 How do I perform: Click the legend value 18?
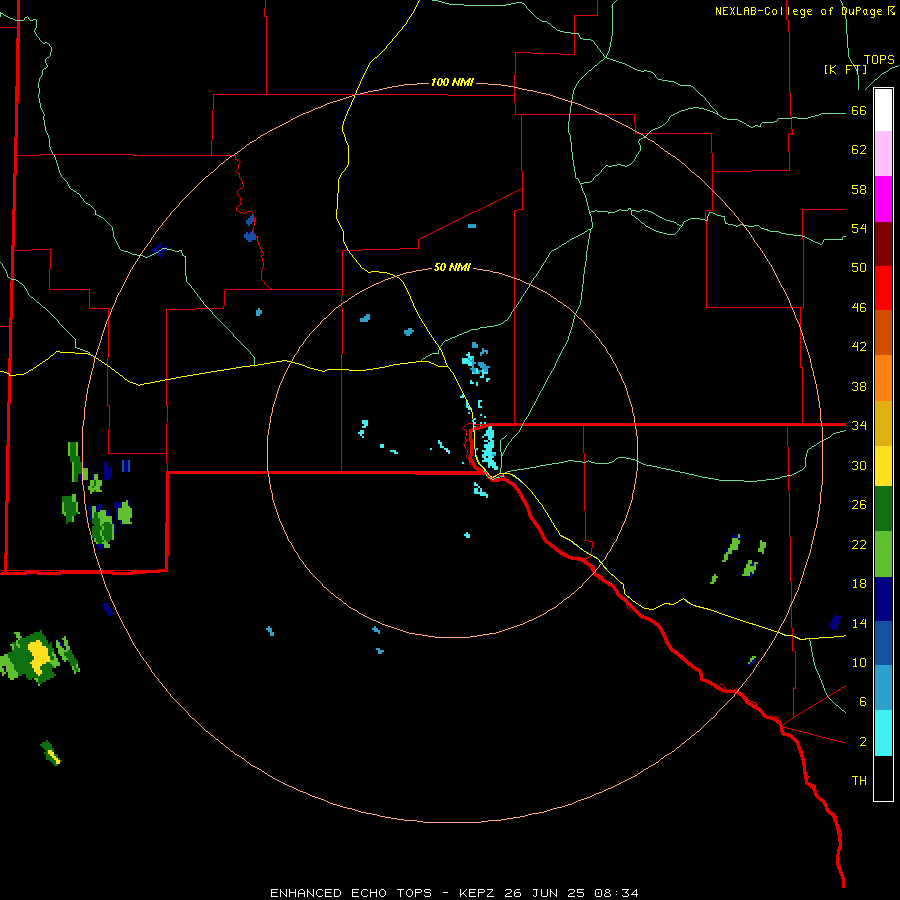(859, 584)
